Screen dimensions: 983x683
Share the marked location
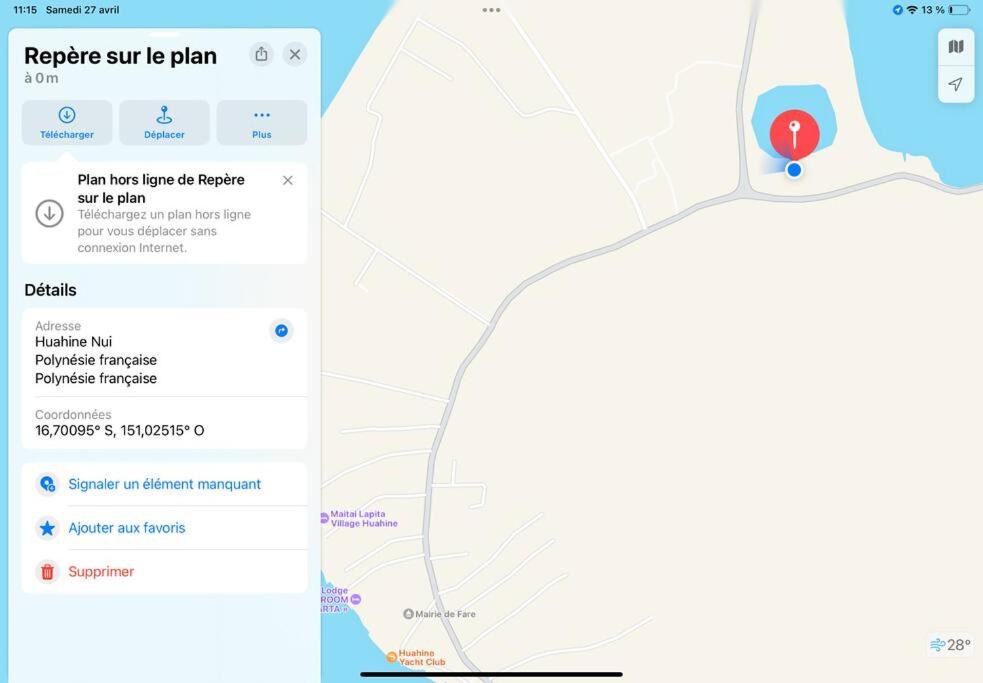click(261, 55)
